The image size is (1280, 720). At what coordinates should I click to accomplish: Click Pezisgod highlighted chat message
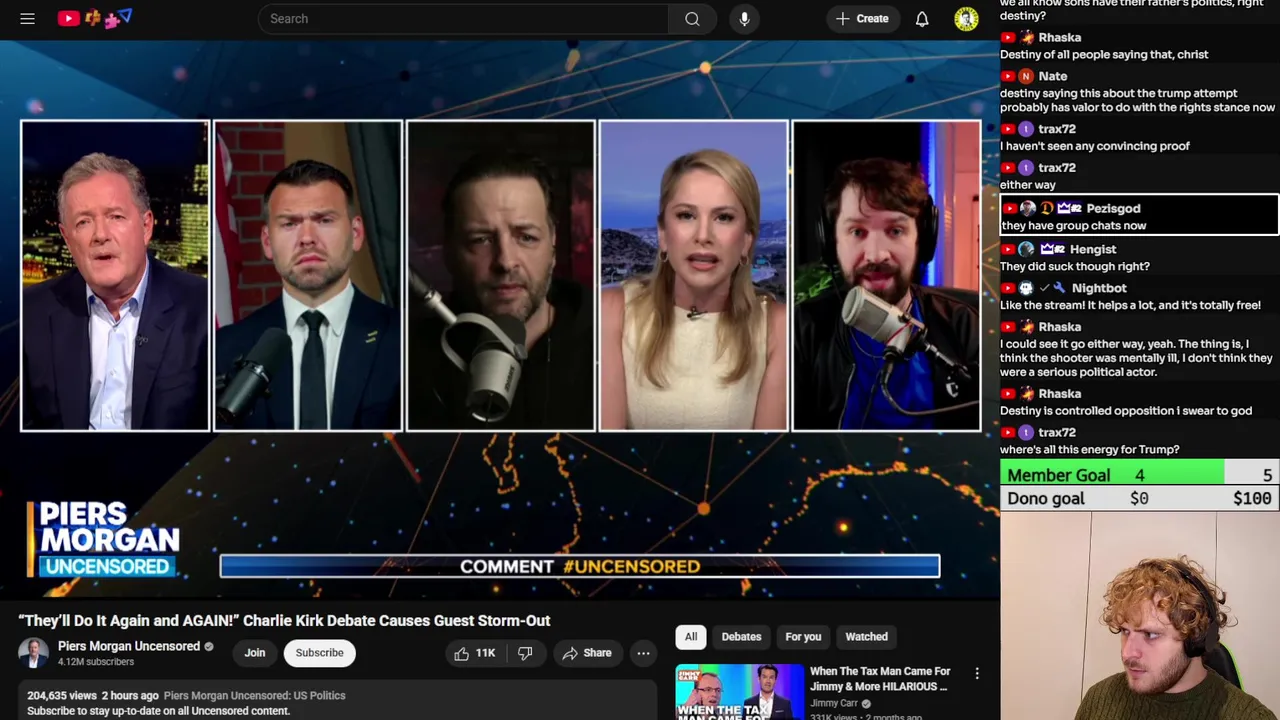[1139, 215]
